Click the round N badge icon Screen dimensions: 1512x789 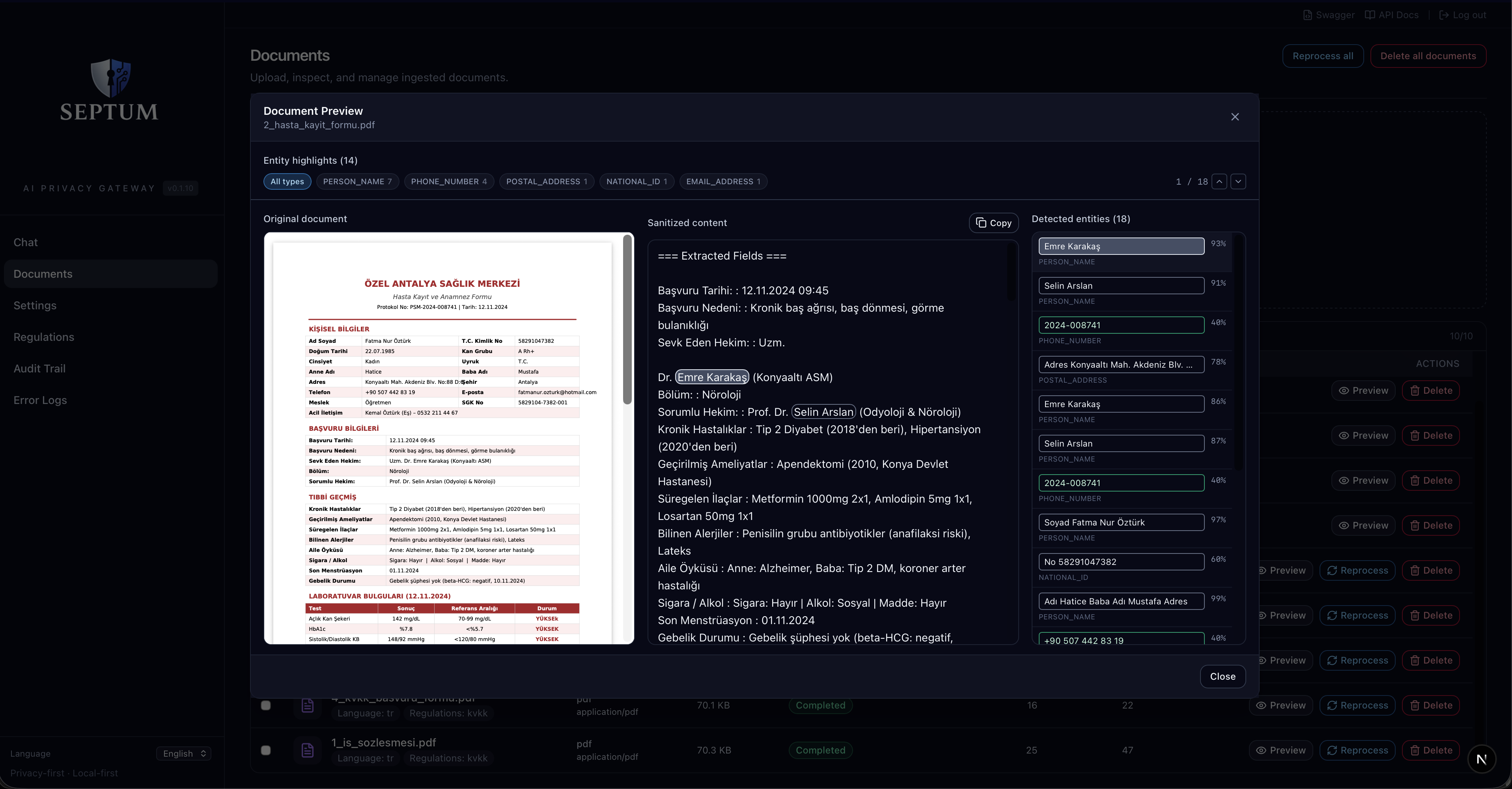click(1482, 759)
